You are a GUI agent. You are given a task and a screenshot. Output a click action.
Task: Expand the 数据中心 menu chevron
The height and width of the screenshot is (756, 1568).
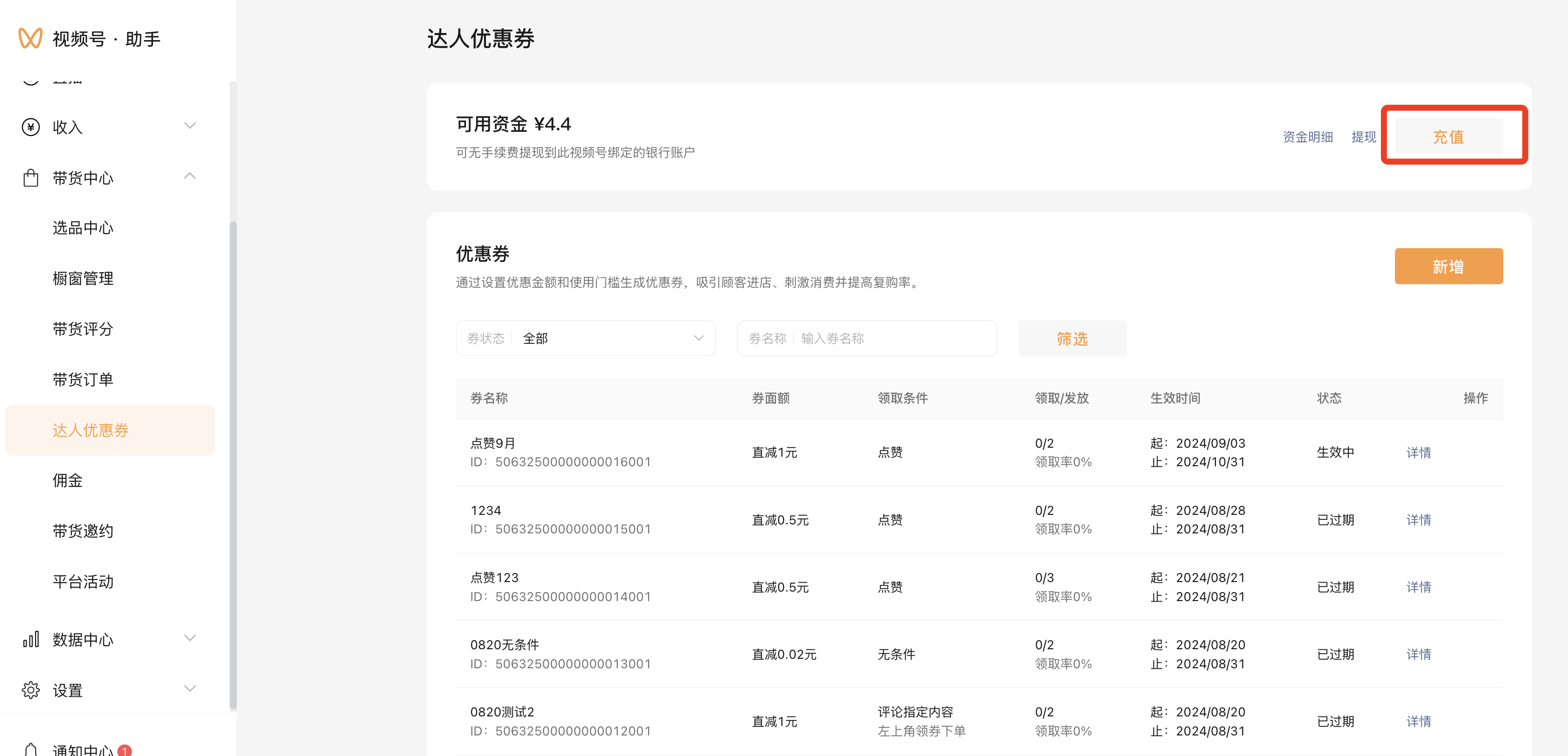(190, 638)
